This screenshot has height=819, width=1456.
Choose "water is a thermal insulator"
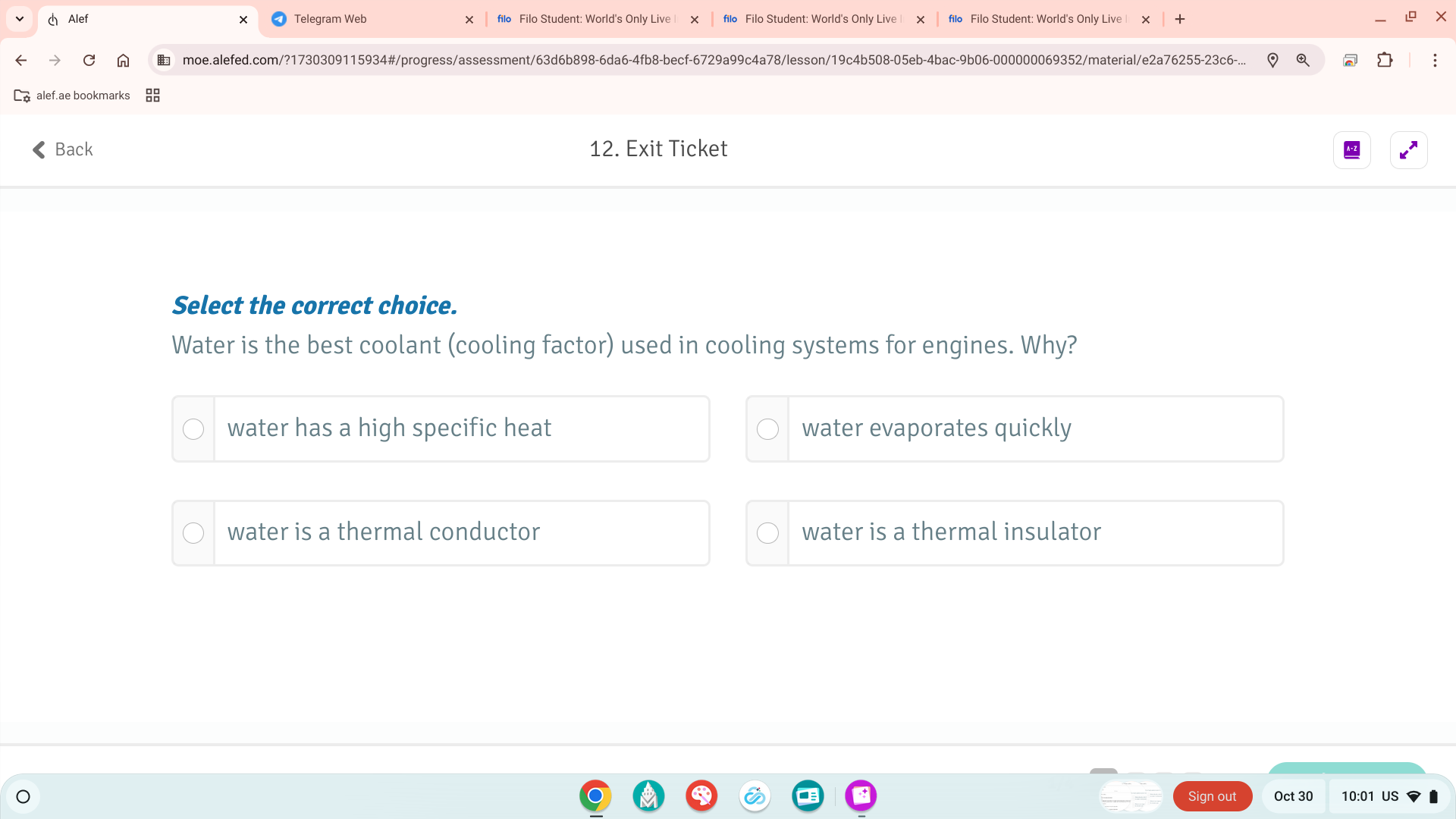click(x=767, y=533)
